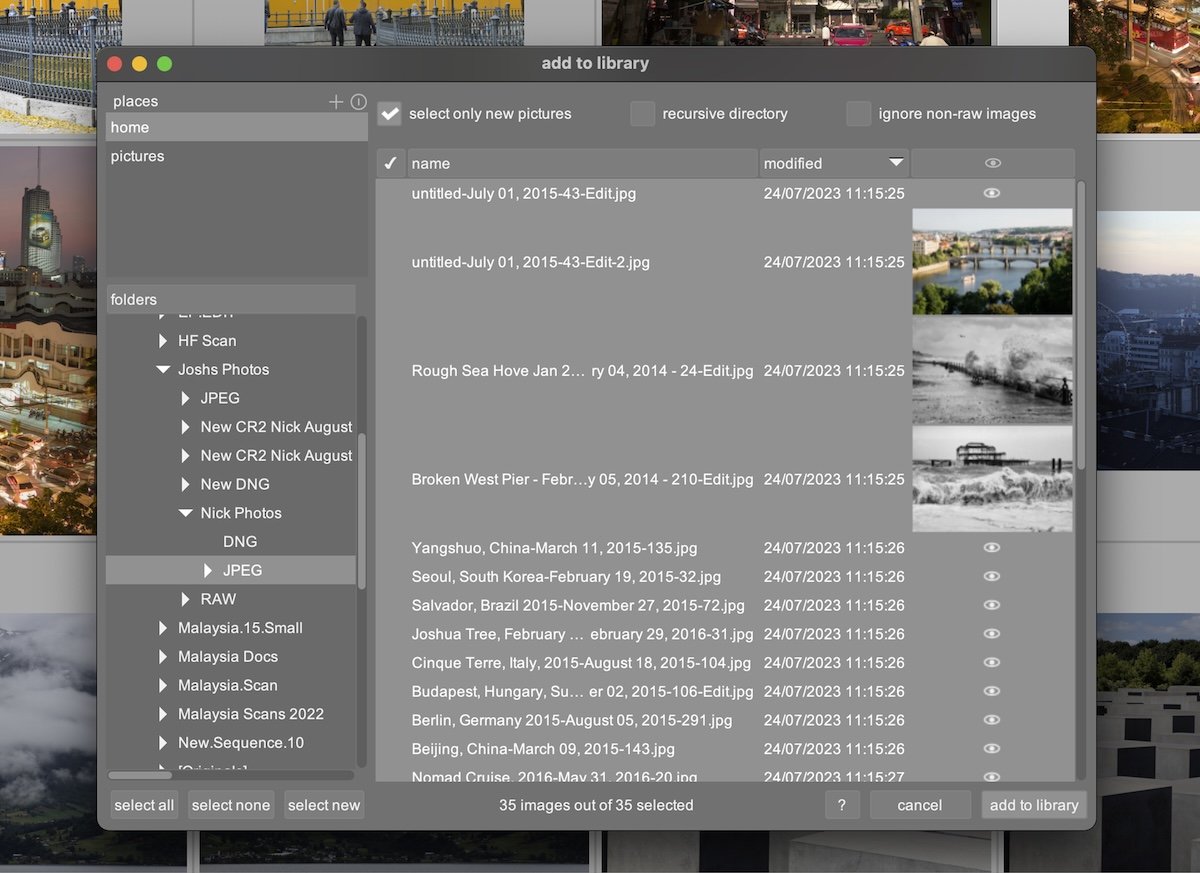Image resolution: width=1200 pixels, height=873 pixels.
Task: Show preview for the Nomad Cruise image
Action: [991, 776]
